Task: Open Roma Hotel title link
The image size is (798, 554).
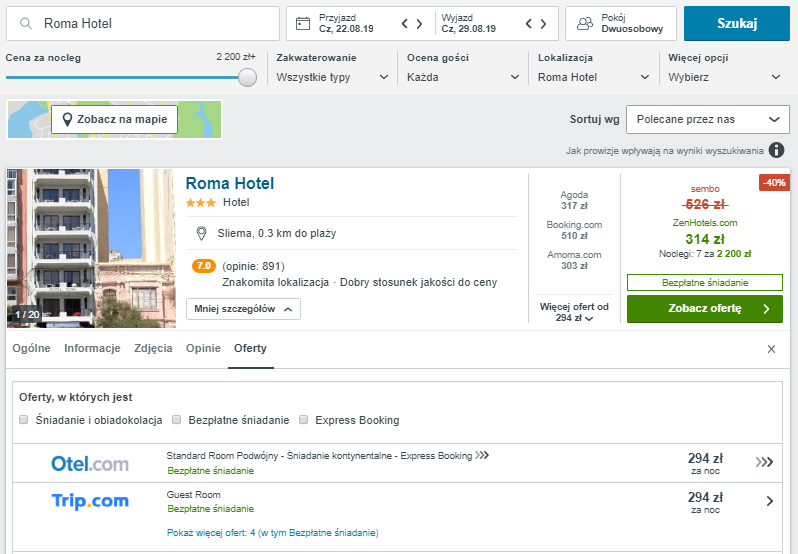Action: (x=230, y=183)
